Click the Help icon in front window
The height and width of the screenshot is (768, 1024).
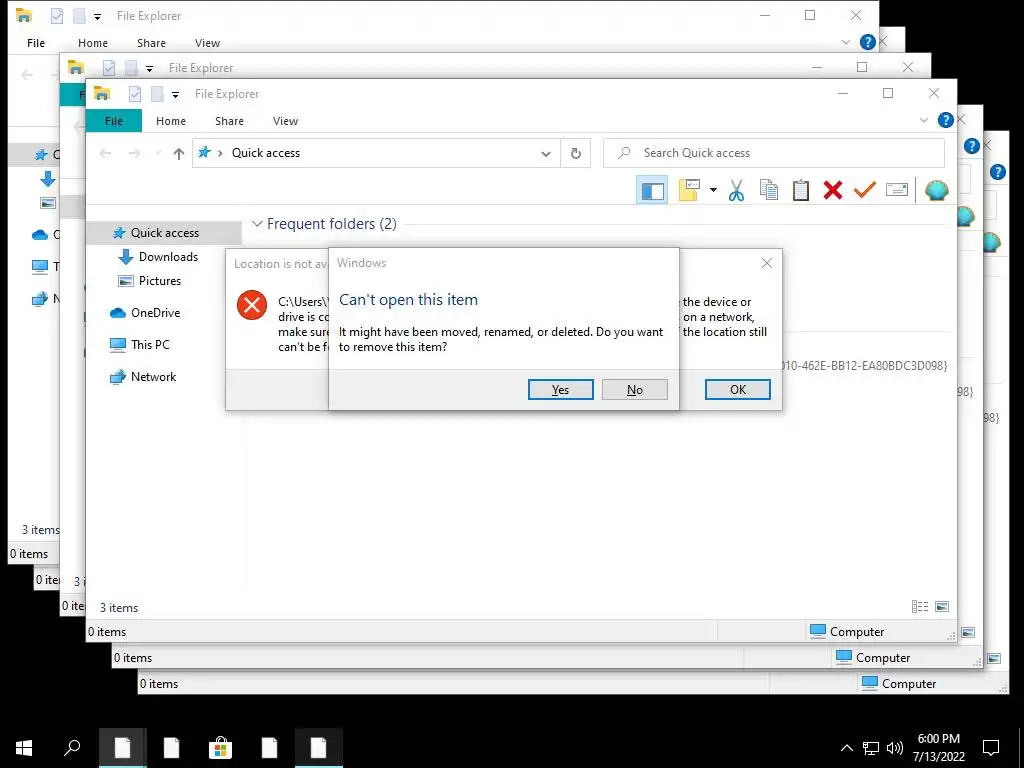[945, 120]
